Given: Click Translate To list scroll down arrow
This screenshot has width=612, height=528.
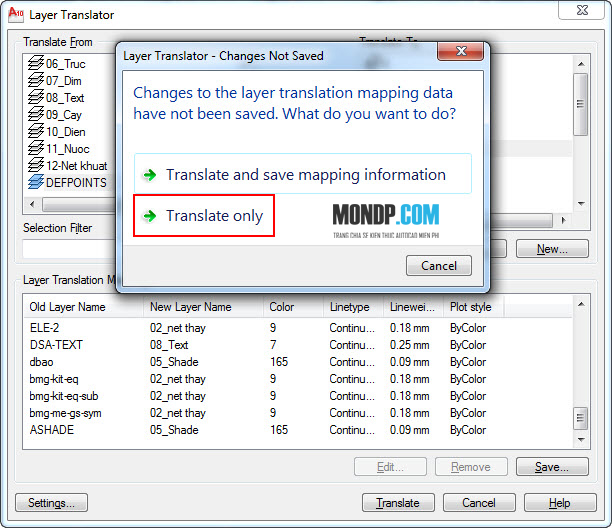Looking at the screenshot, I should tap(581, 204).
